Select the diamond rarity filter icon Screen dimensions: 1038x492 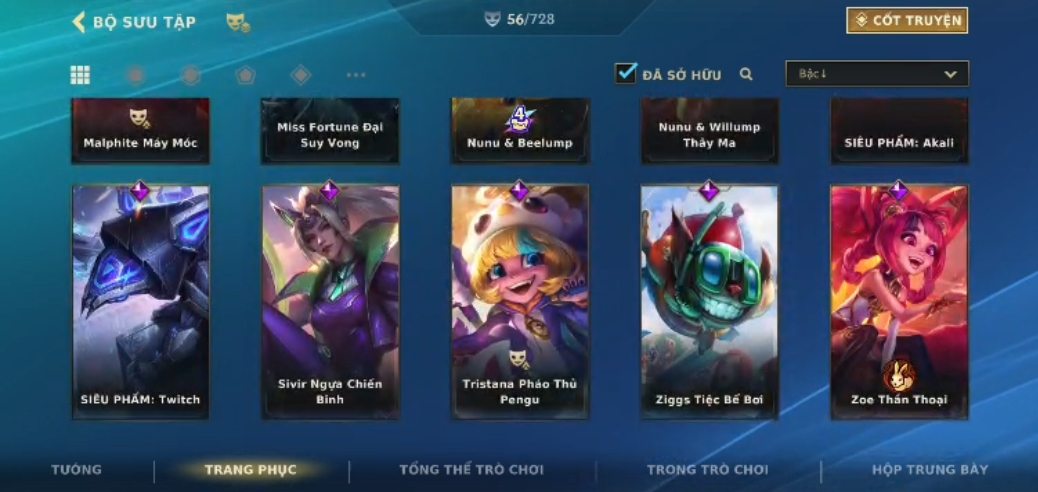[x=301, y=75]
